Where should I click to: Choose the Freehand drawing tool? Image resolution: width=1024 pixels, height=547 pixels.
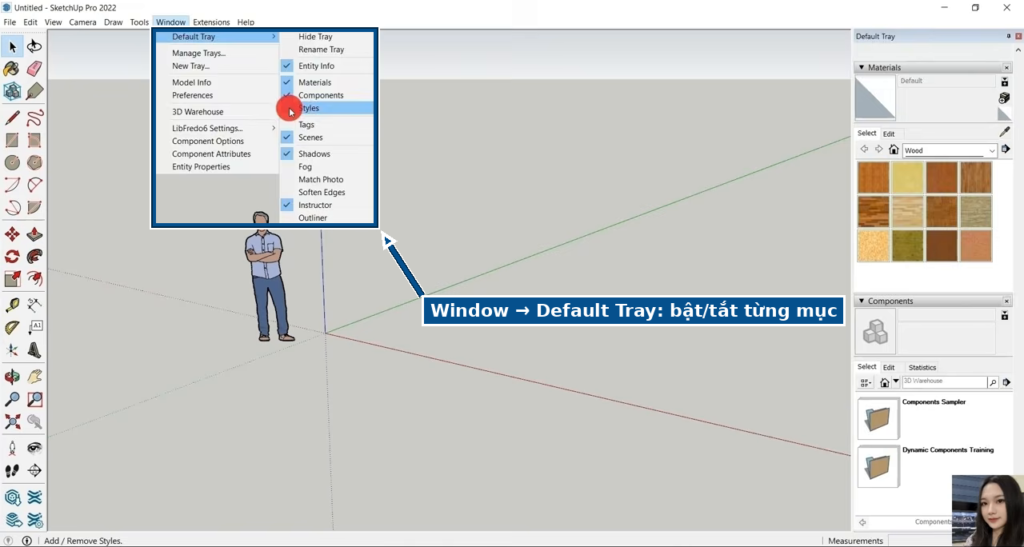pos(35,118)
